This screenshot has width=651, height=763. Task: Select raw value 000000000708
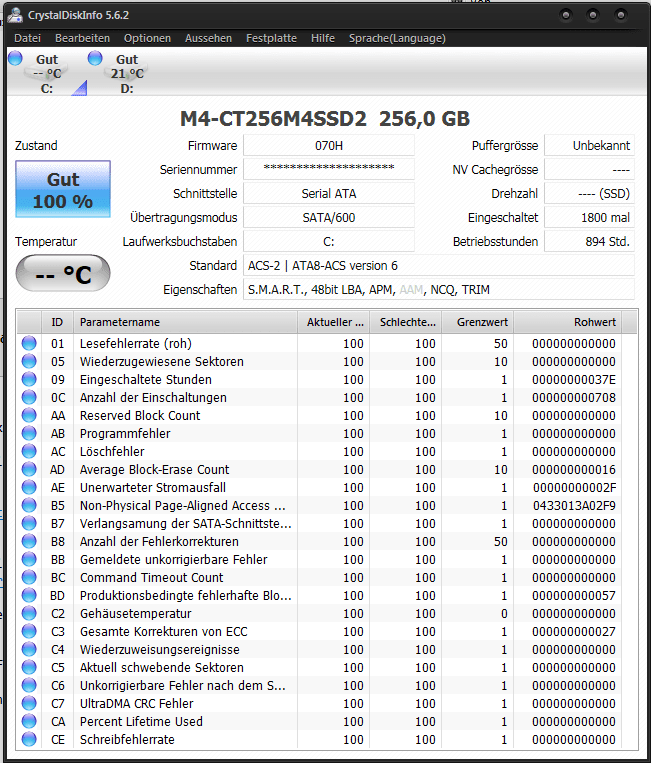(574, 398)
